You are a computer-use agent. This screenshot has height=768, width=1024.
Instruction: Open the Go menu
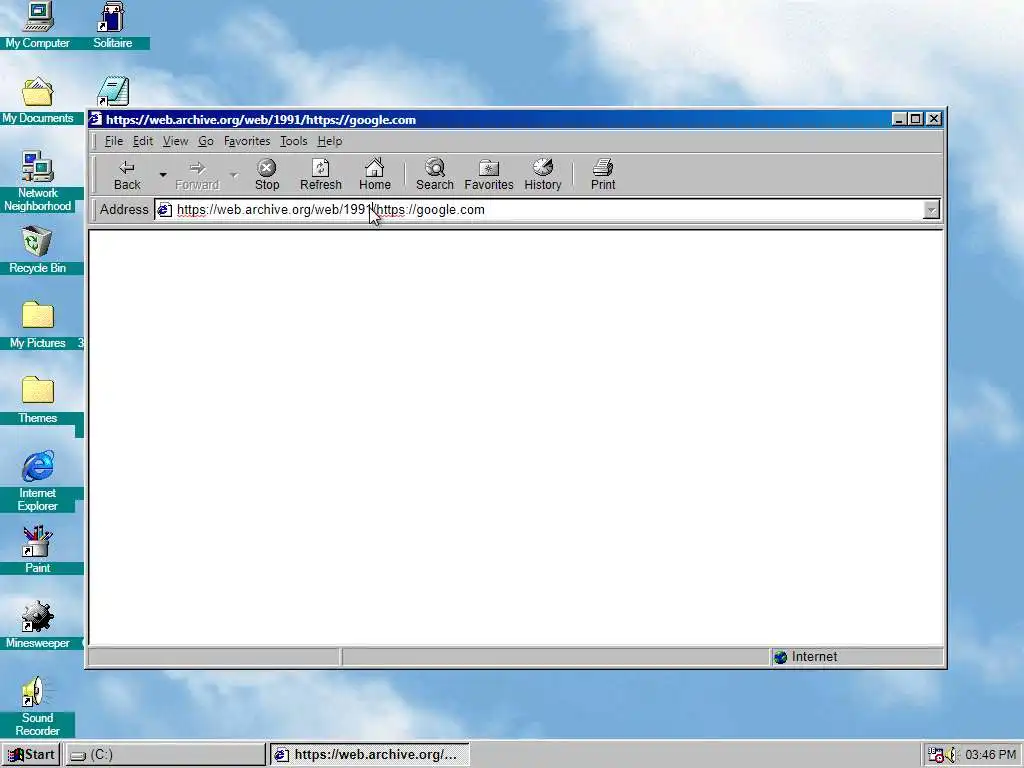[206, 141]
